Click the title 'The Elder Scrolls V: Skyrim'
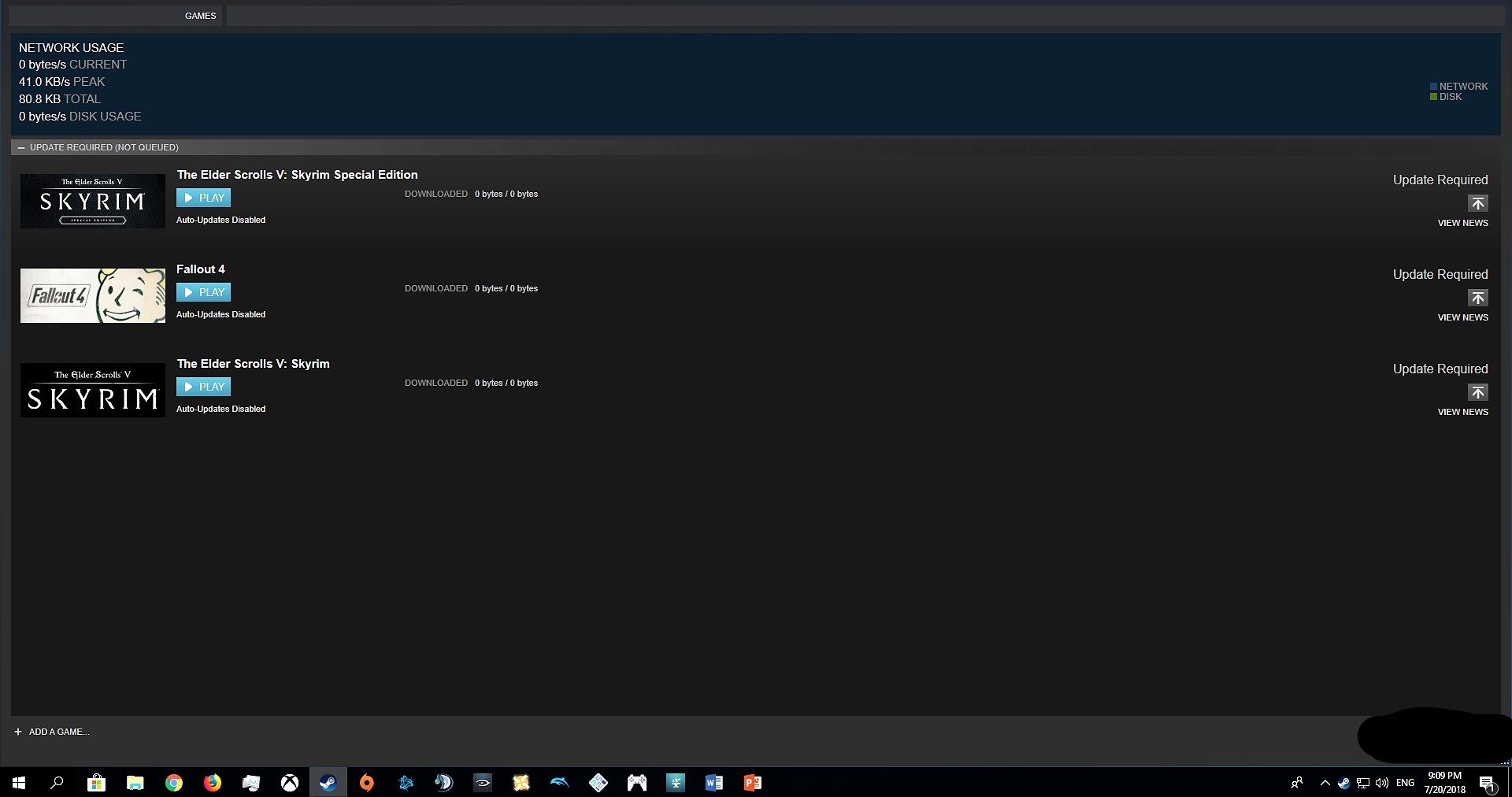Viewport: 1512px width, 797px height. pyautogui.click(x=254, y=364)
